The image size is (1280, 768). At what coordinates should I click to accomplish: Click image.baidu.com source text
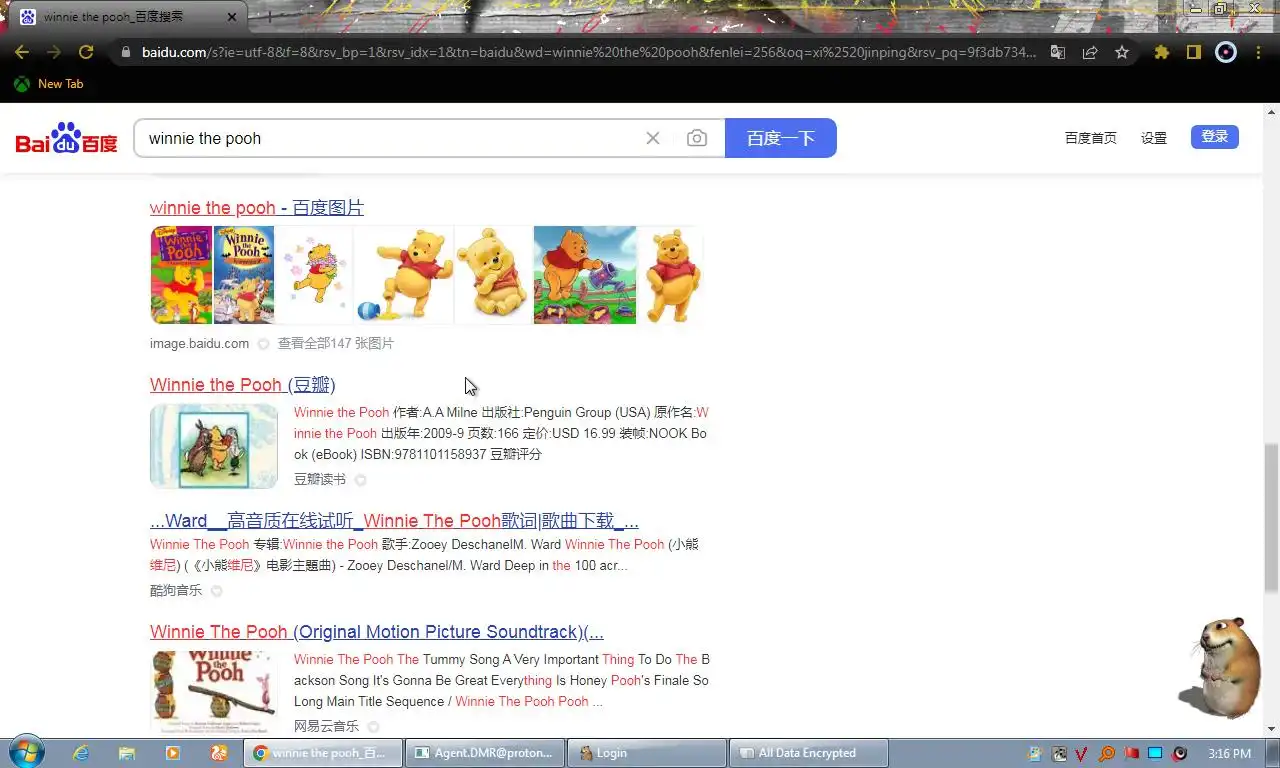pos(199,343)
